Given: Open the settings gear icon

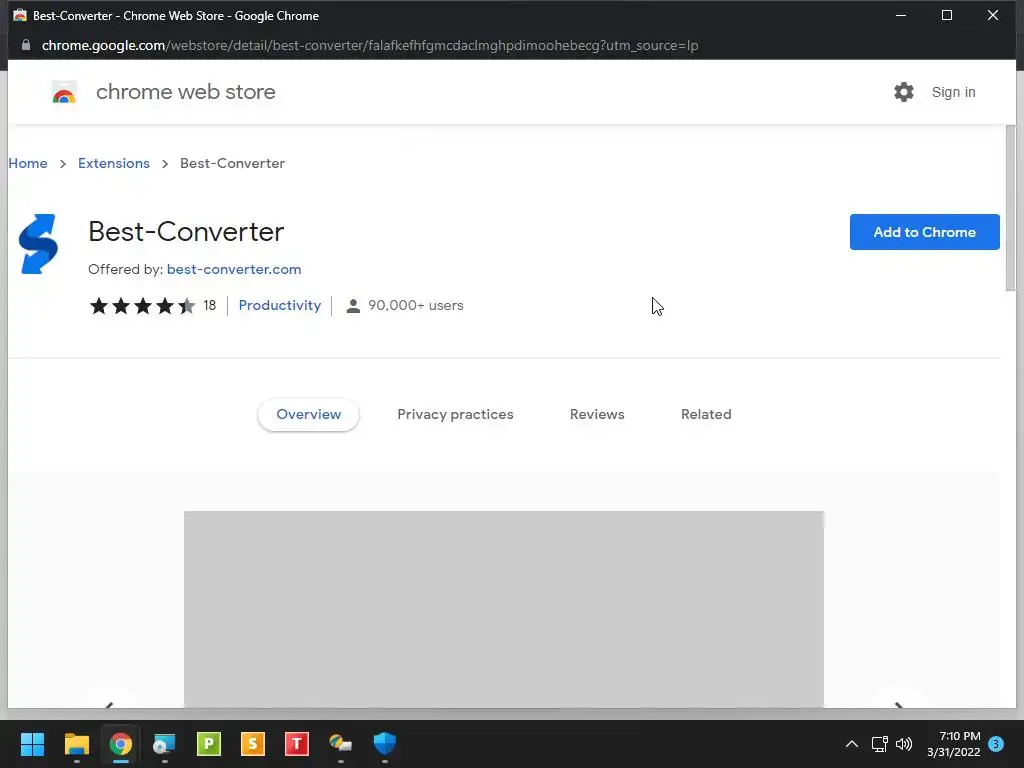Looking at the screenshot, I should (904, 92).
